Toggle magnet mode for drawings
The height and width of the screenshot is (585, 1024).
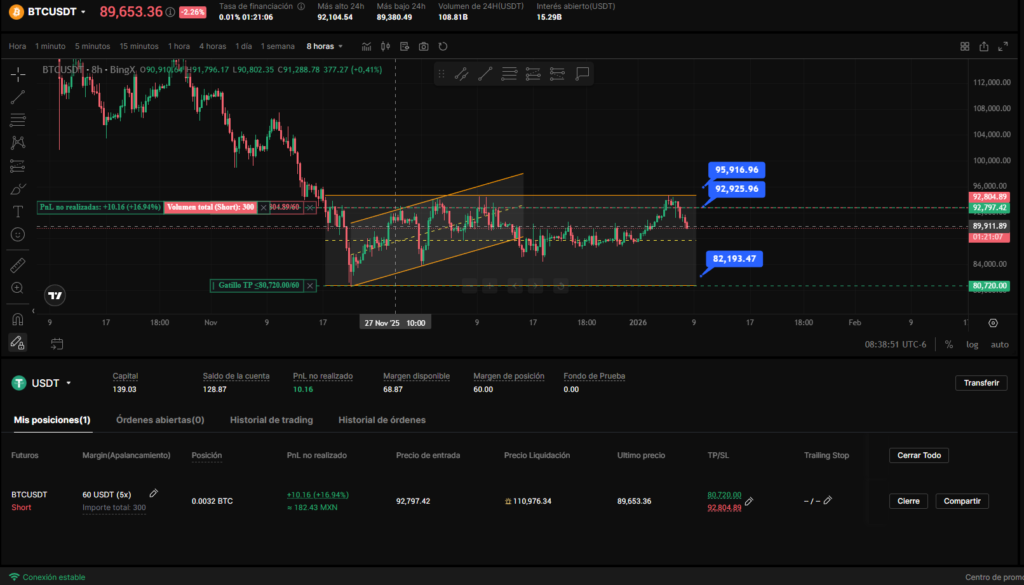[18, 319]
